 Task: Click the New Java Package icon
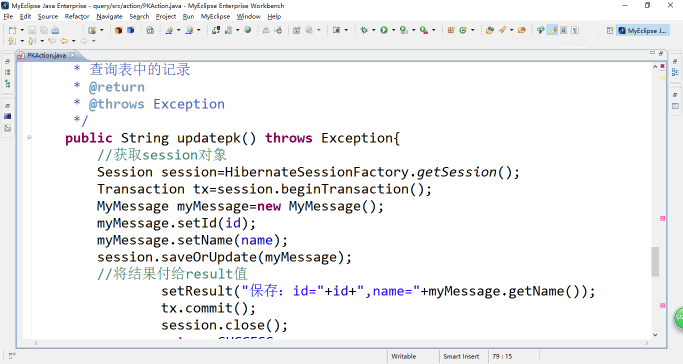451,30
